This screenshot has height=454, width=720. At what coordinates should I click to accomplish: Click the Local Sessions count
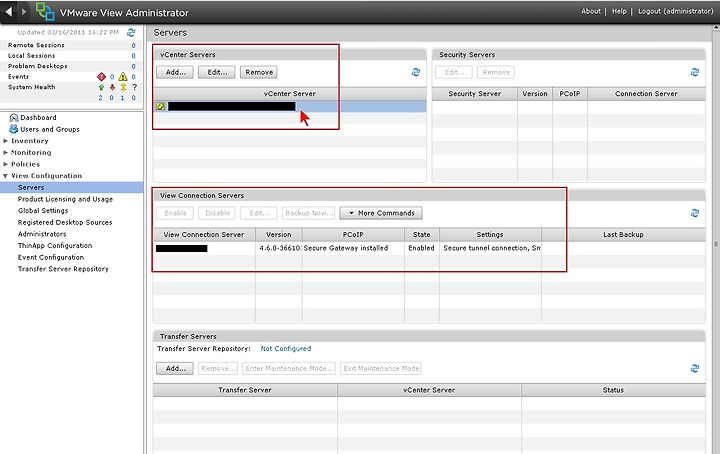coord(134,56)
